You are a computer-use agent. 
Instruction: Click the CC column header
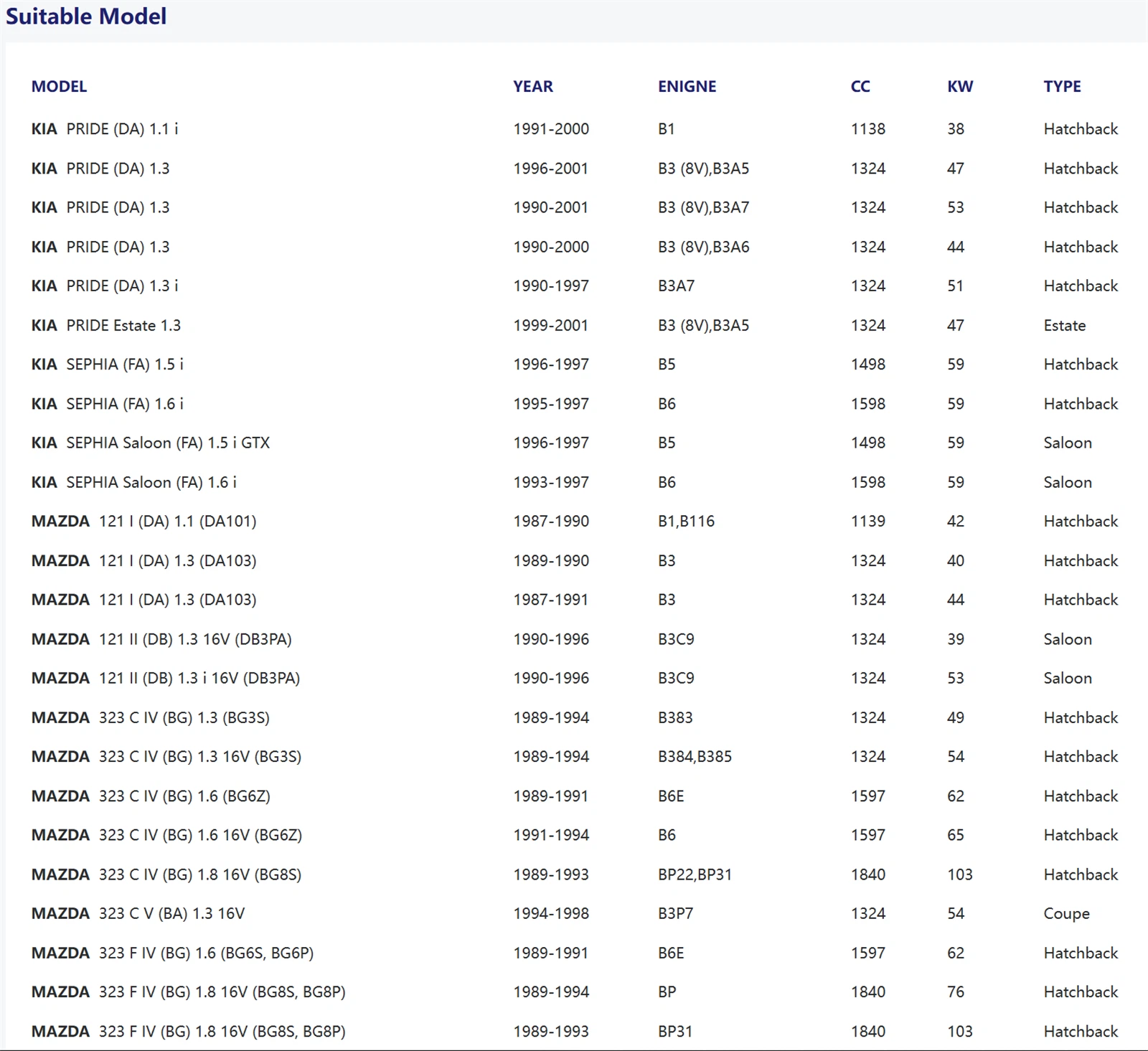pyautogui.click(x=860, y=86)
